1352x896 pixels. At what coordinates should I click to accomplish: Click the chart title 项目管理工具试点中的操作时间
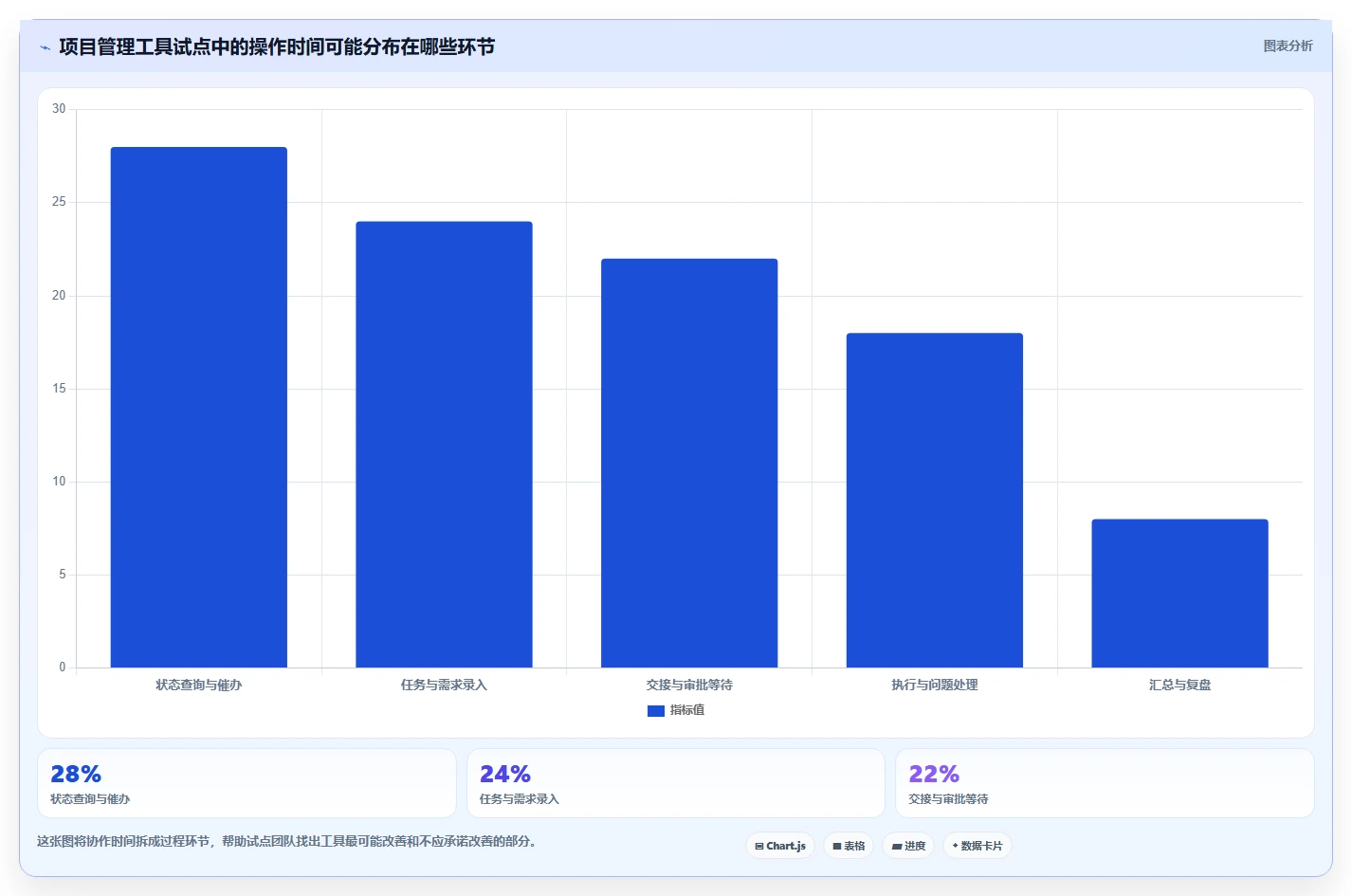point(277,47)
